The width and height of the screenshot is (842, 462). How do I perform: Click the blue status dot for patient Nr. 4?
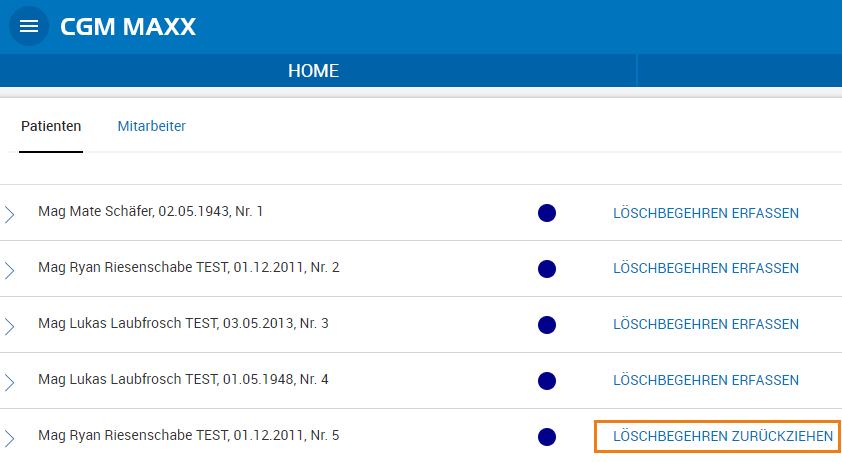[546, 381]
